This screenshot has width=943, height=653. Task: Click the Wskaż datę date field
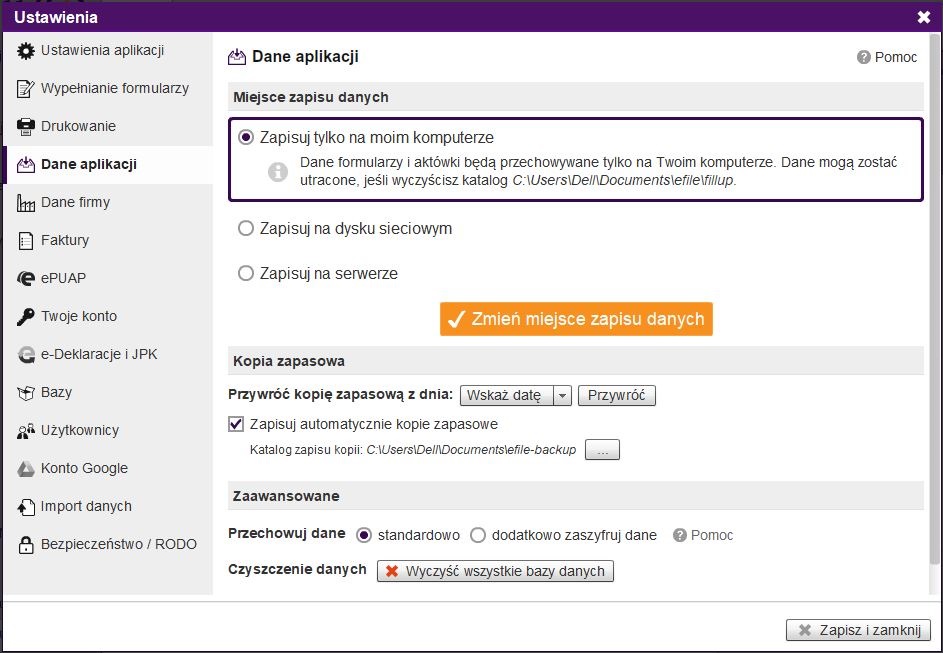[506, 396]
